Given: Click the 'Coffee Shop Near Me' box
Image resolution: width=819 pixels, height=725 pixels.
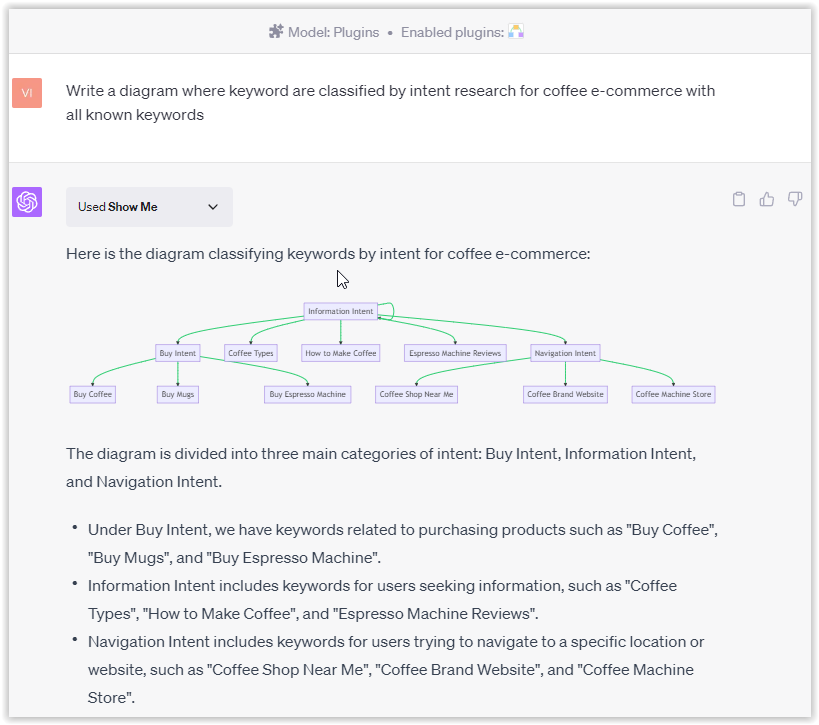Looking at the screenshot, I should (x=416, y=394).
